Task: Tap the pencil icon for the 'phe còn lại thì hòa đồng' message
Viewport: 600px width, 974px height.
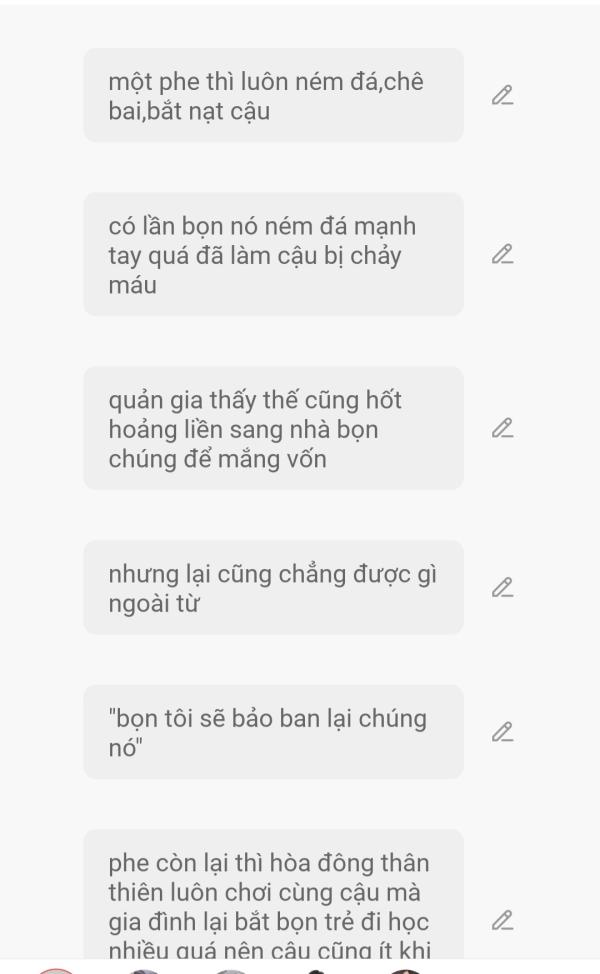Action: [502, 920]
